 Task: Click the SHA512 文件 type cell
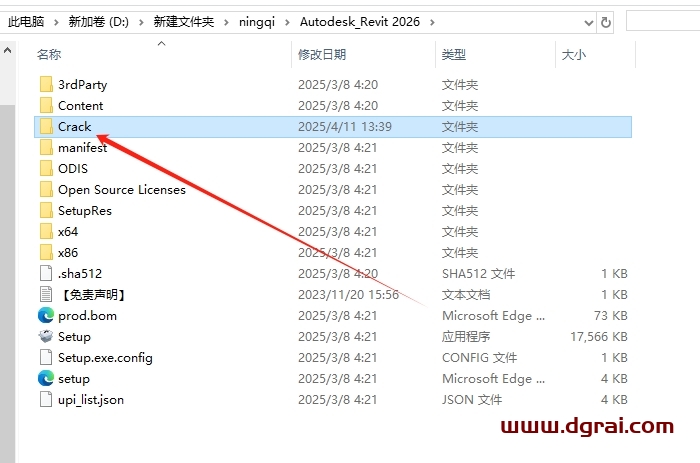click(479, 274)
